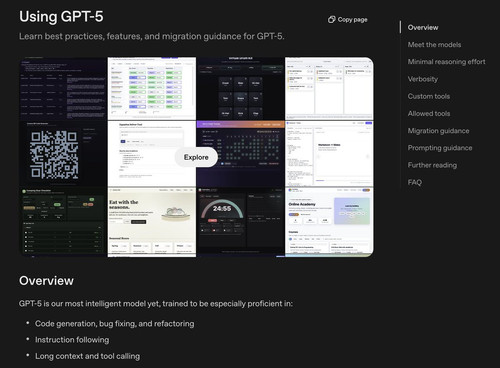Image resolution: width=500 pixels, height=368 pixels.
Task: Open the purple calendar heatmap thumbnail
Action: tap(240, 154)
